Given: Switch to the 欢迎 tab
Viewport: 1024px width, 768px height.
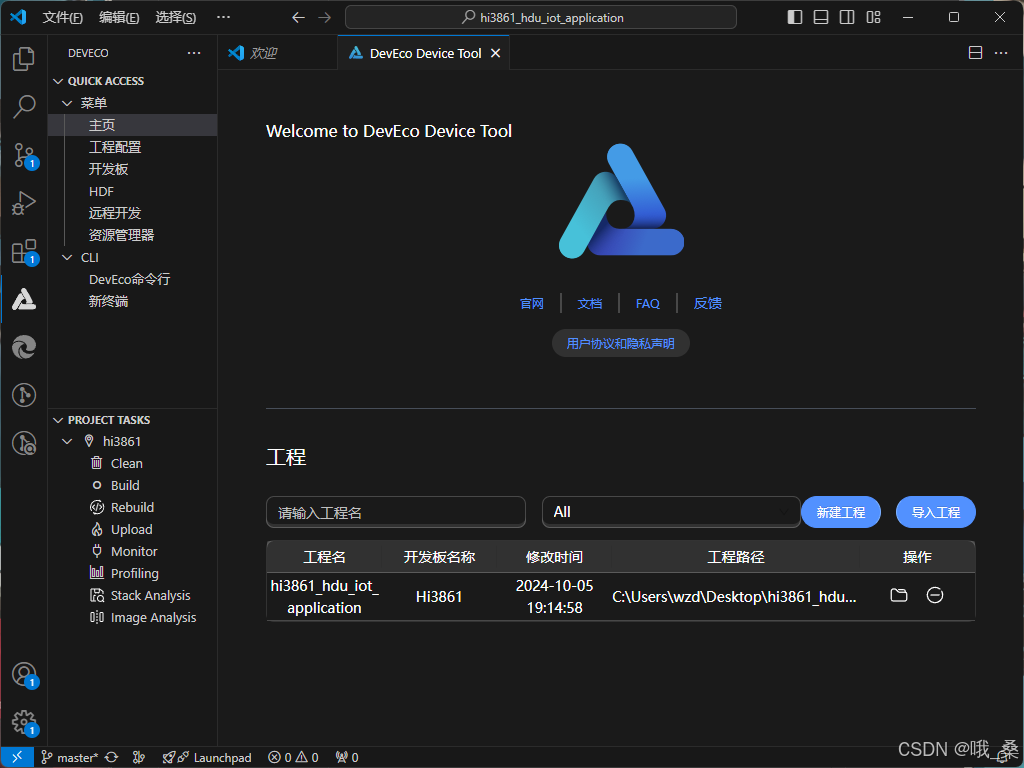Looking at the screenshot, I should pos(263,53).
